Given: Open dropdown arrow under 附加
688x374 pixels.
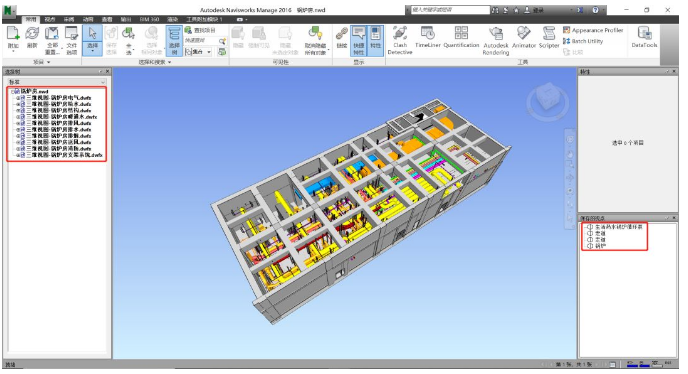Looking at the screenshot, I should pyautogui.click(x=13, y=51).
